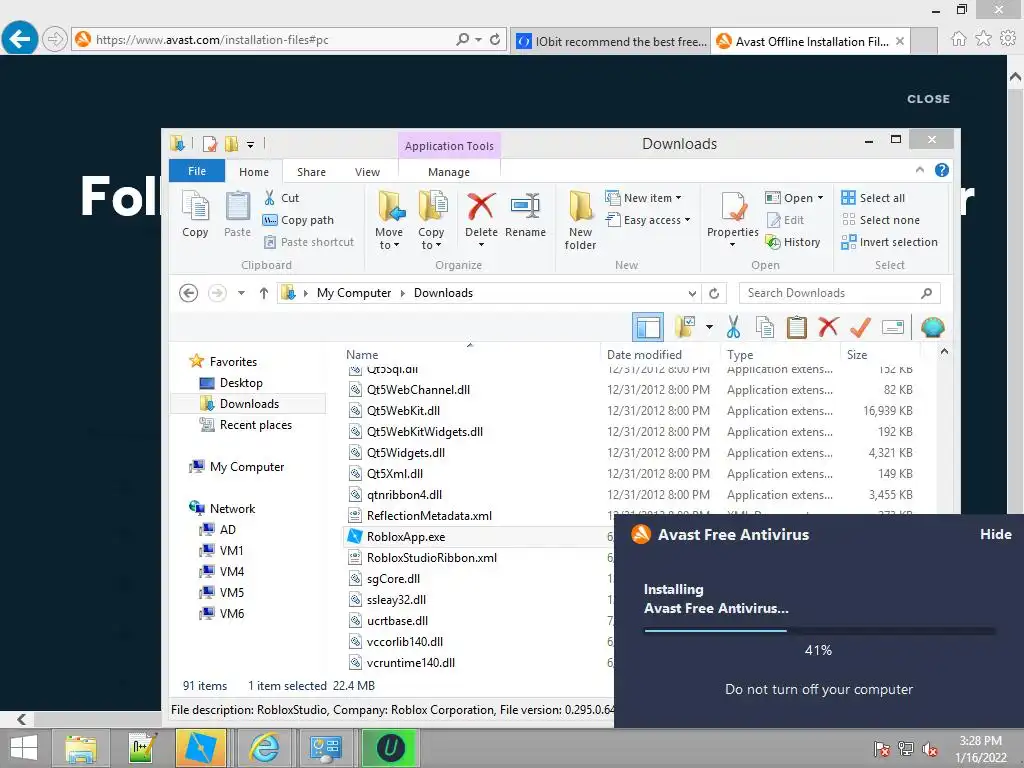Image resolution: width=1024 pixels, height=768 pixels.
Task: Select Desktop in Favorites tree
Action: click(240, 383)
